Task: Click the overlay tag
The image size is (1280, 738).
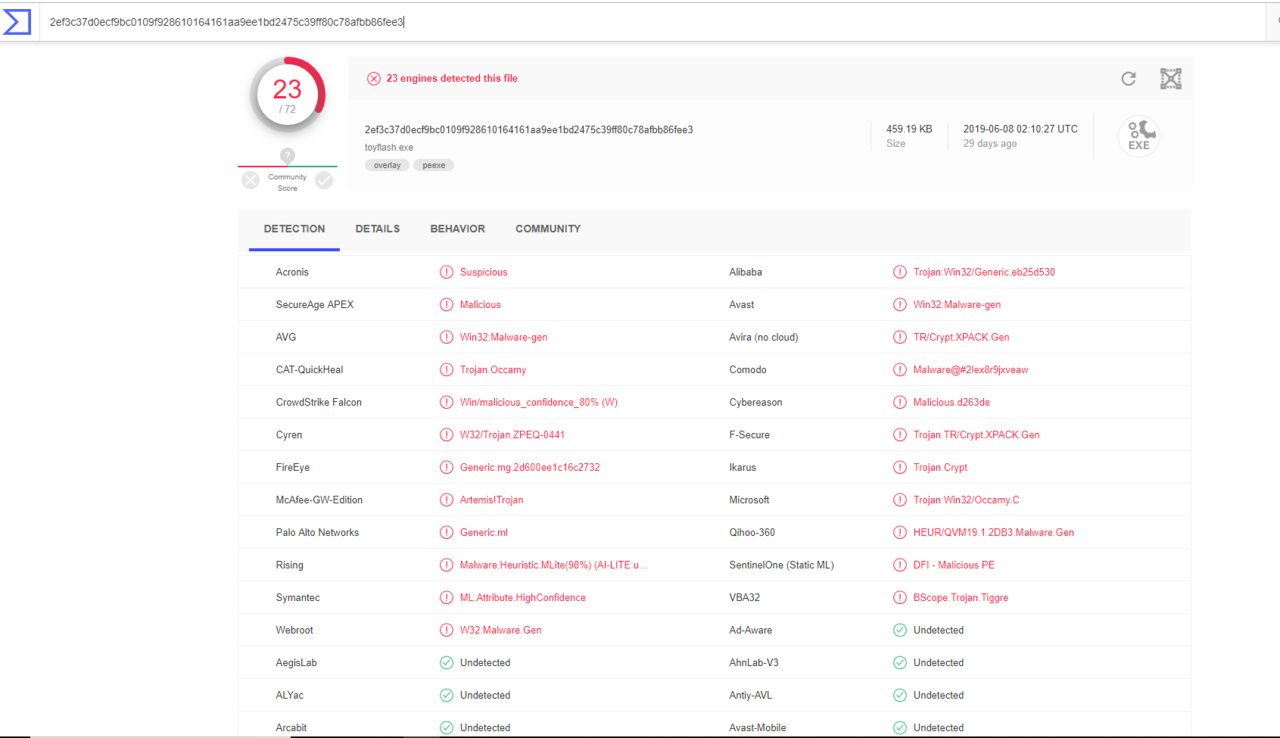Action: coord(386,165)
